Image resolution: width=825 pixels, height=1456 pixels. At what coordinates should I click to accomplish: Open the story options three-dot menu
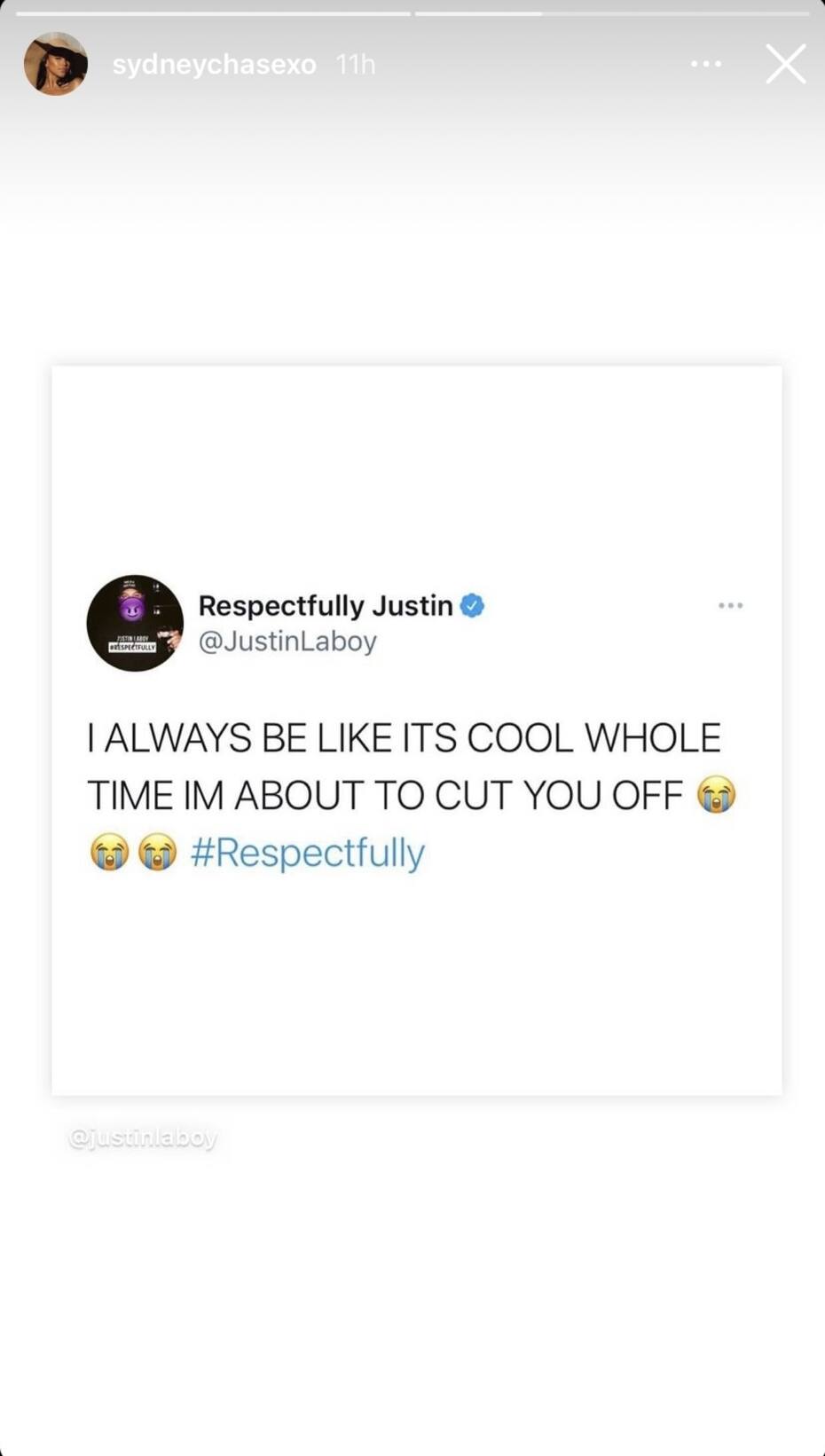point(706,64)
